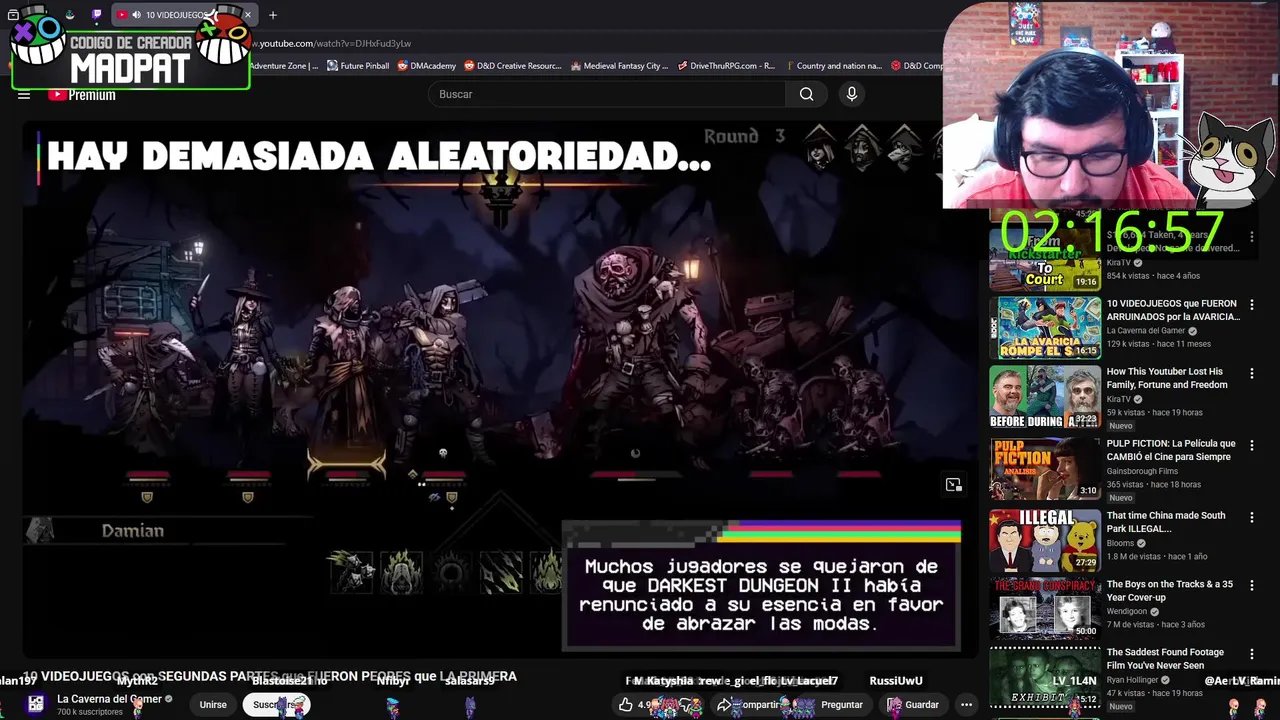Viewport: 1280px width, 720px height.
Task: Click the browser address bar URL
Action: 330,43
